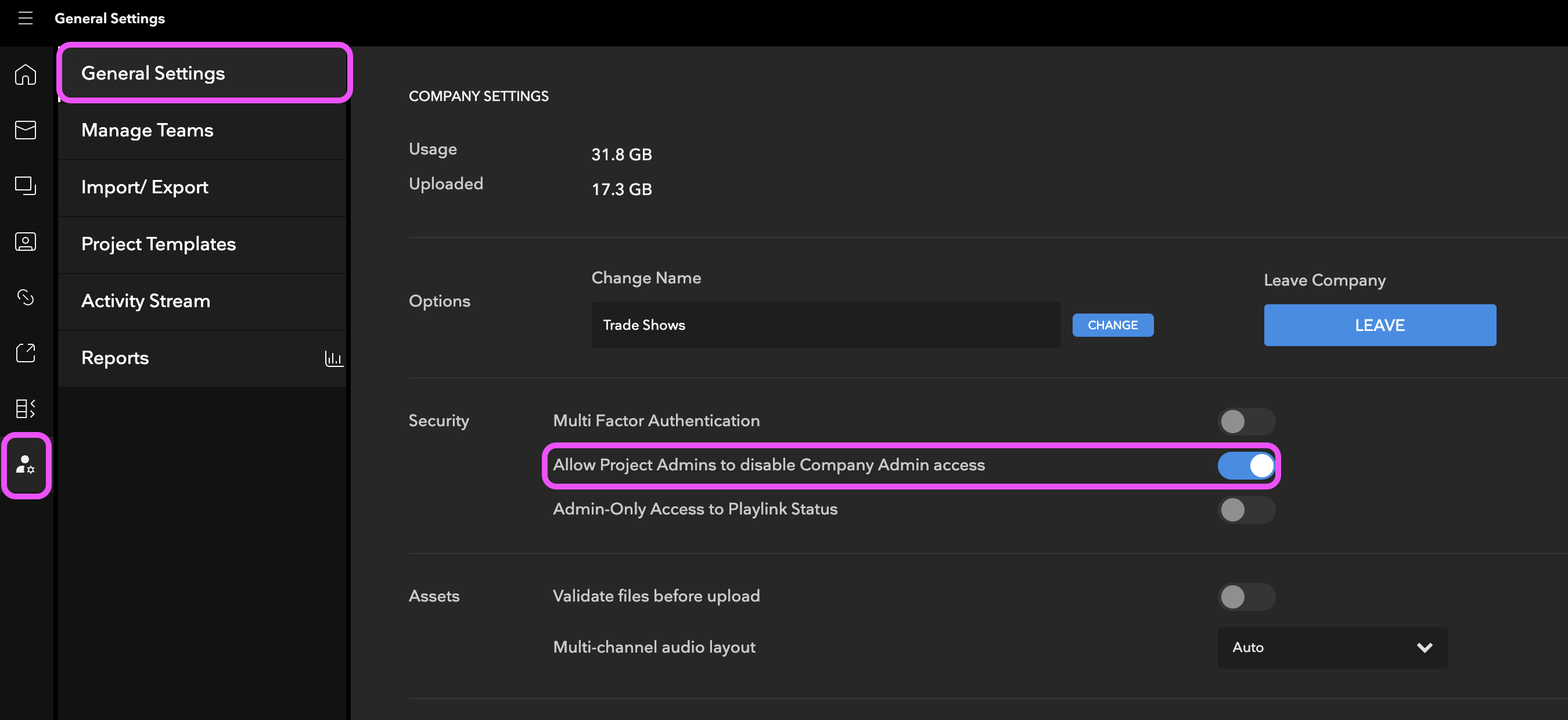Enable Multi Factor Authentication toggle
Screen dimensions: 1568x720
pyautogui.click(x=1245, y=421)
